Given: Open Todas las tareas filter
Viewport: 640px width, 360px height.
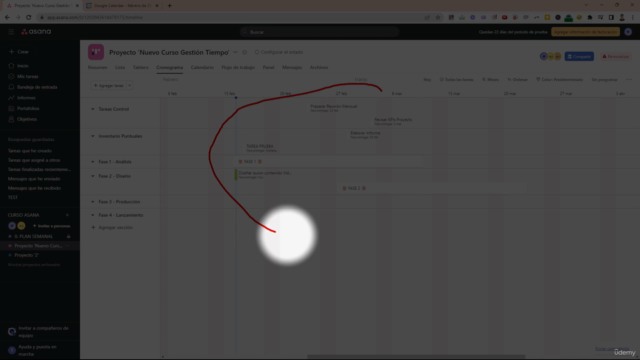Looking at the screenshot, I should click(456, 80).
